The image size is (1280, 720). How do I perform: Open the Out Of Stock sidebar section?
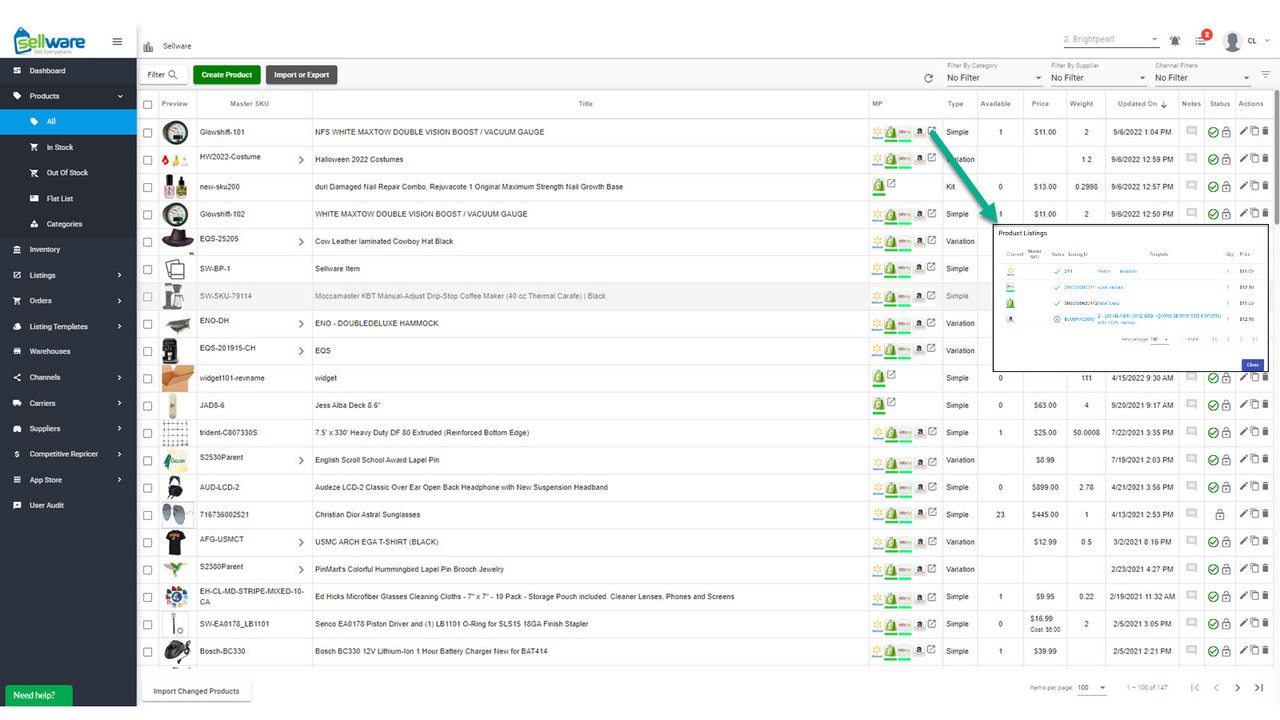(68, 172)
